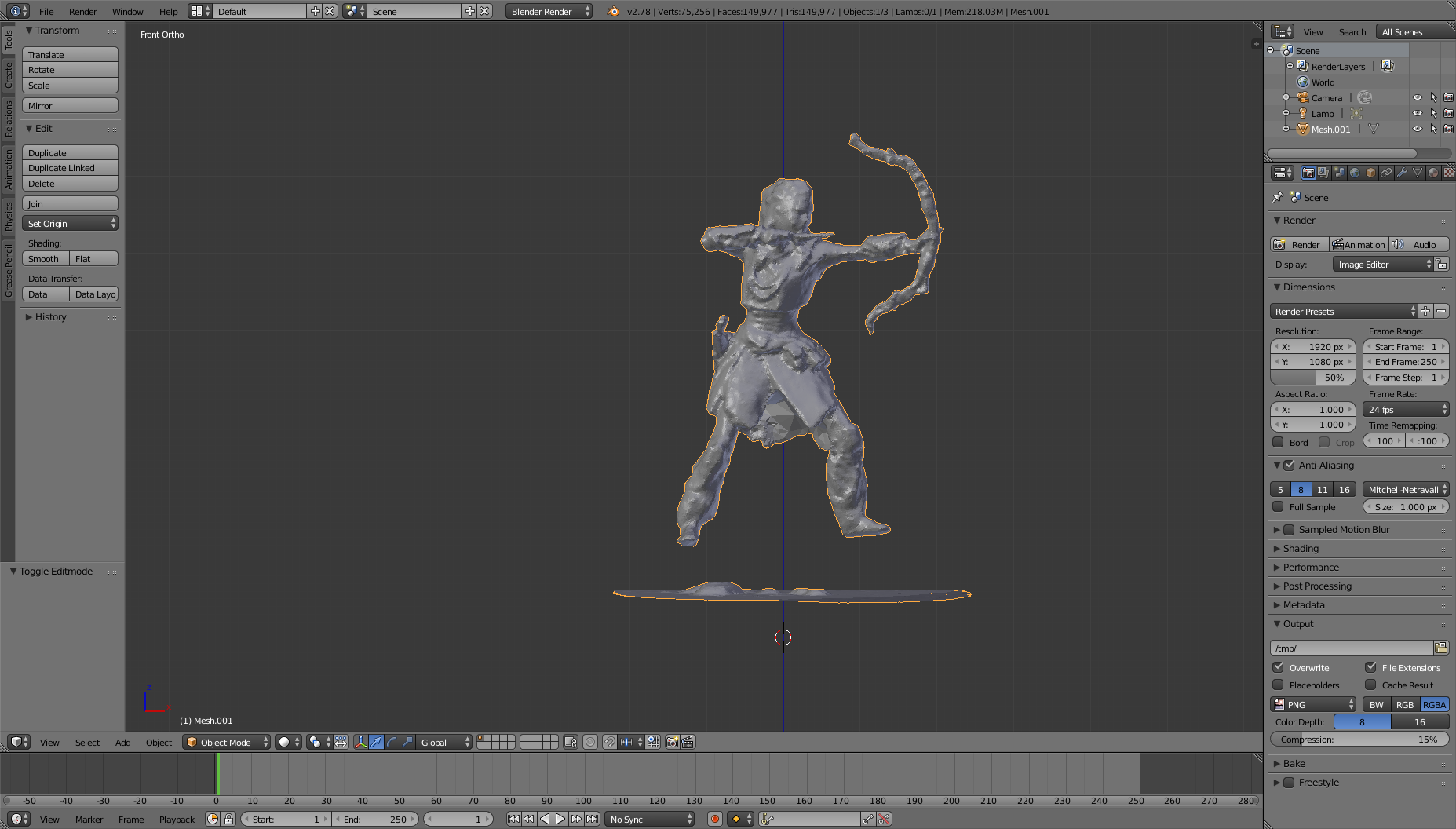Switch to the Create tab in tool shelf

pyautogui.click(x=8, y=75)
